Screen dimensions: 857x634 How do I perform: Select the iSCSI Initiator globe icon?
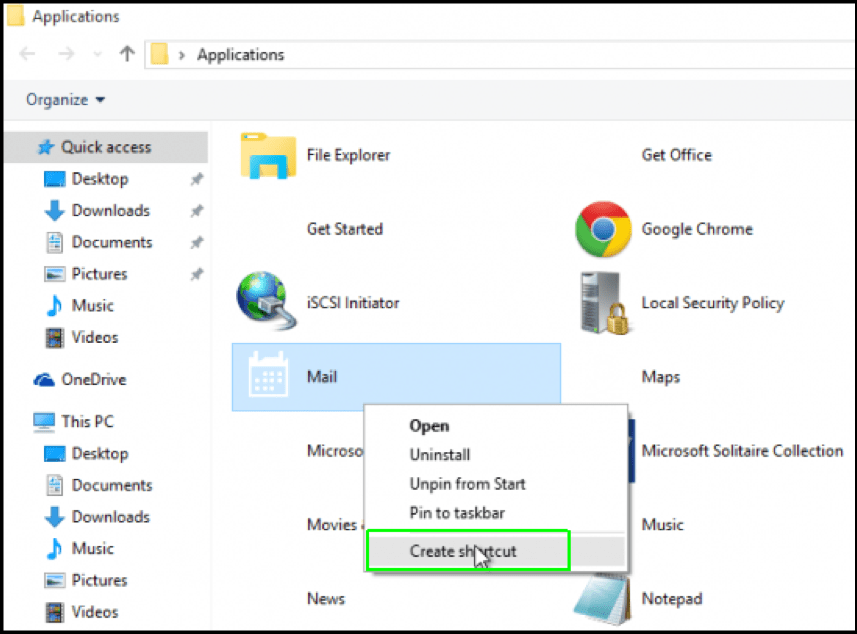266,302
